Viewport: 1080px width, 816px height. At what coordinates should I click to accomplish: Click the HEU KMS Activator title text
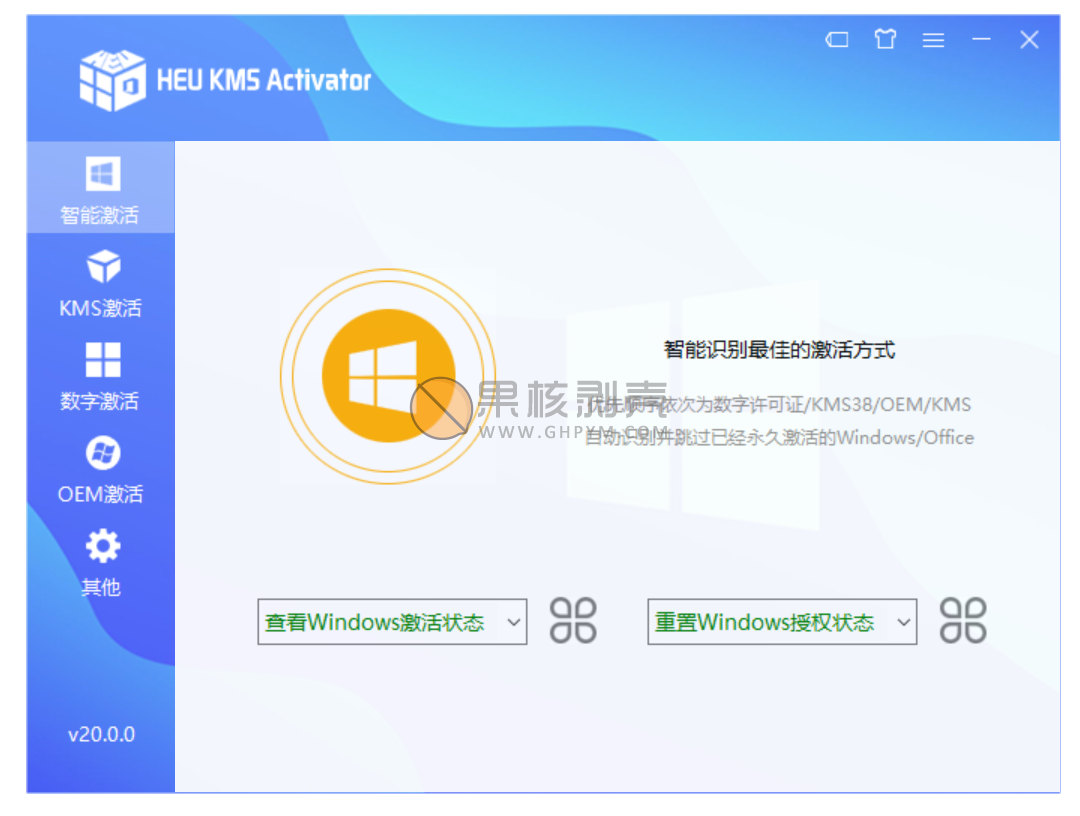[x=264, y=80]
